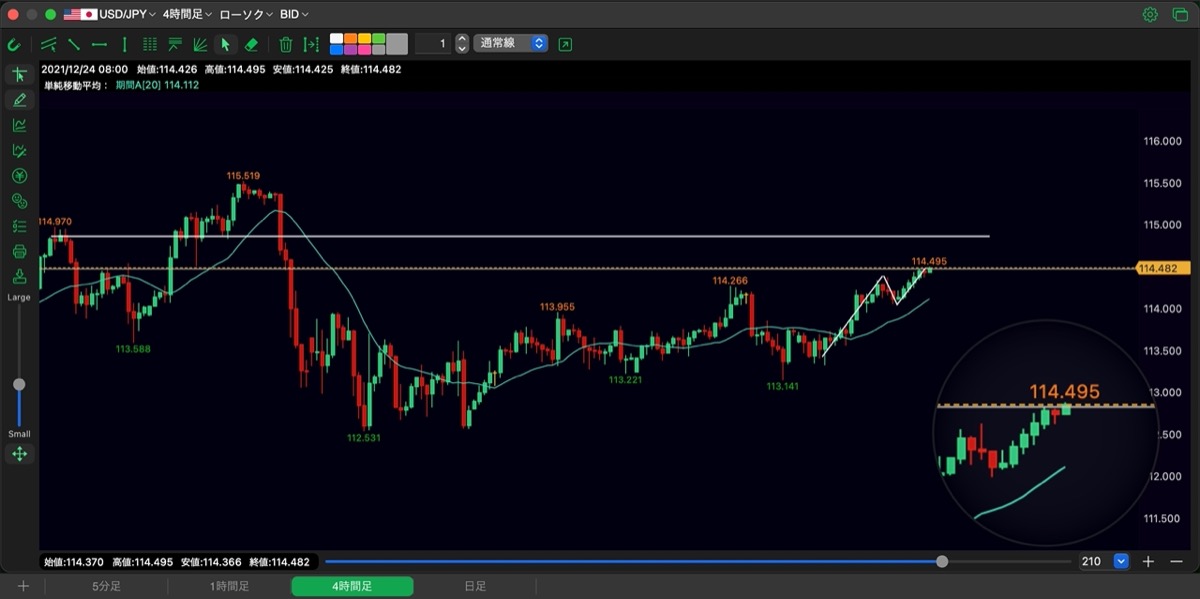This screenshot has height=599, width=1200.
Task: Click the Large/Small size slider handle
Action: click(19, 385)
